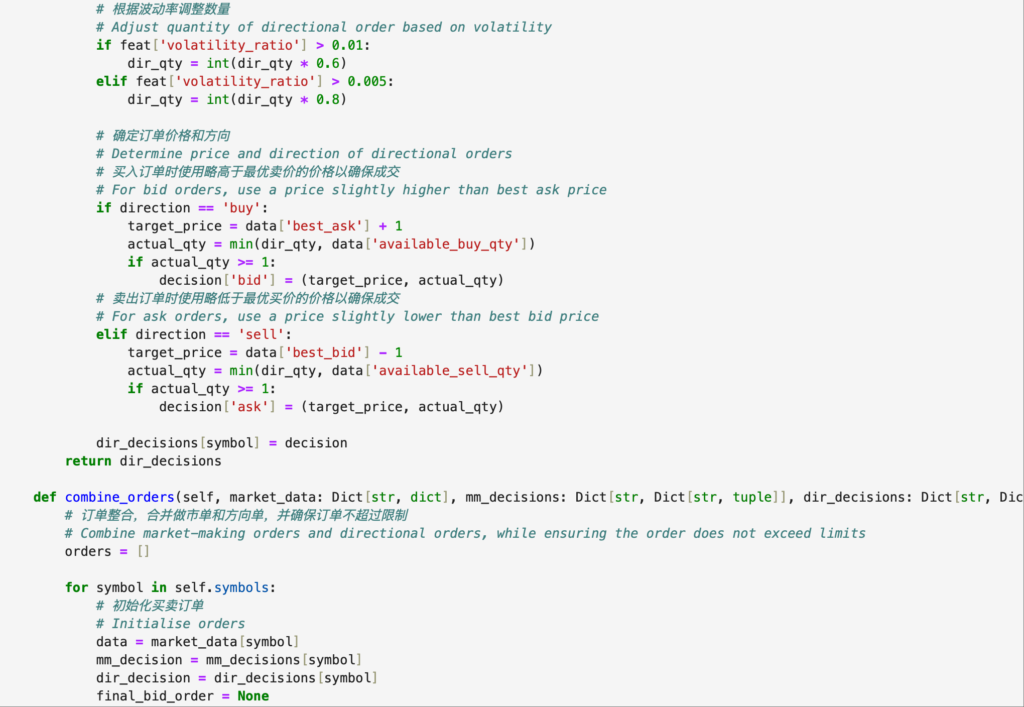Click the 'Initialise orders' comment

(x=178, y=623)
